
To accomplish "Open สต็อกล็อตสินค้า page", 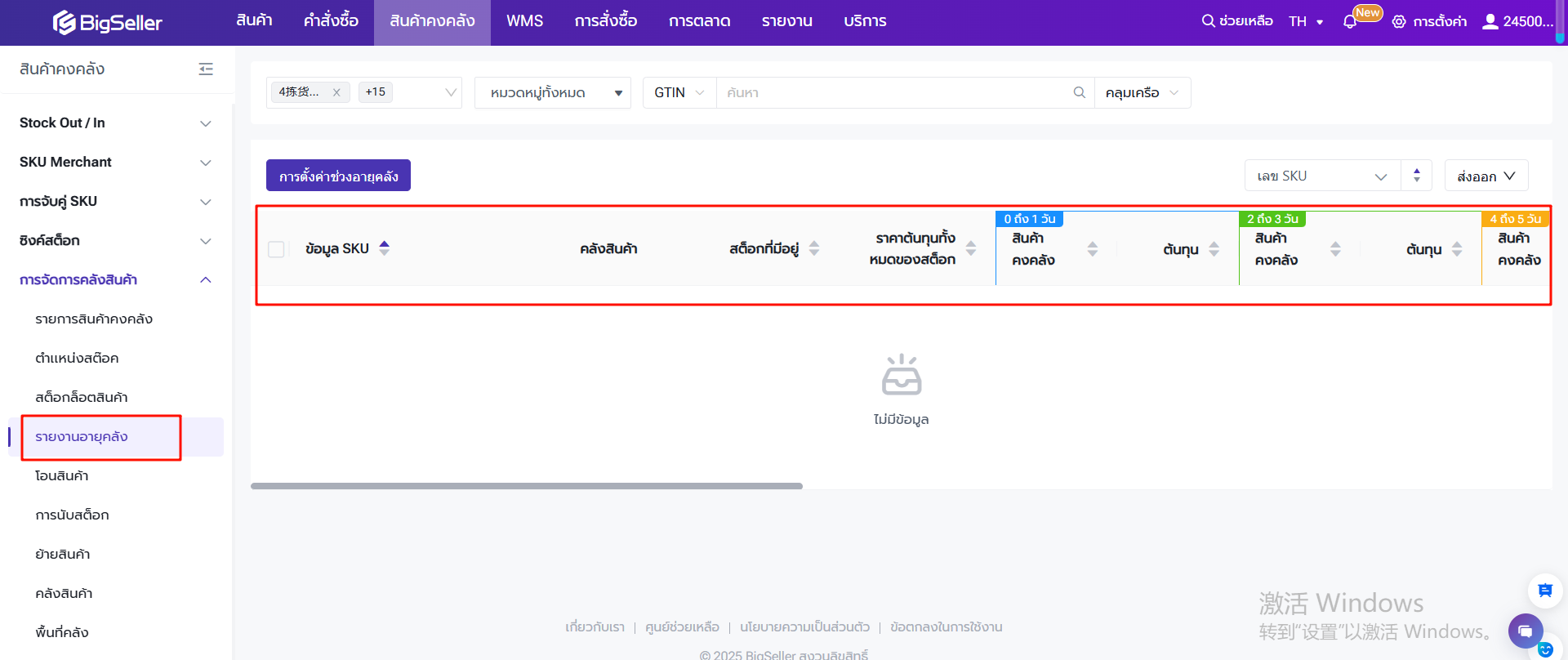I will tap(82, 398).
